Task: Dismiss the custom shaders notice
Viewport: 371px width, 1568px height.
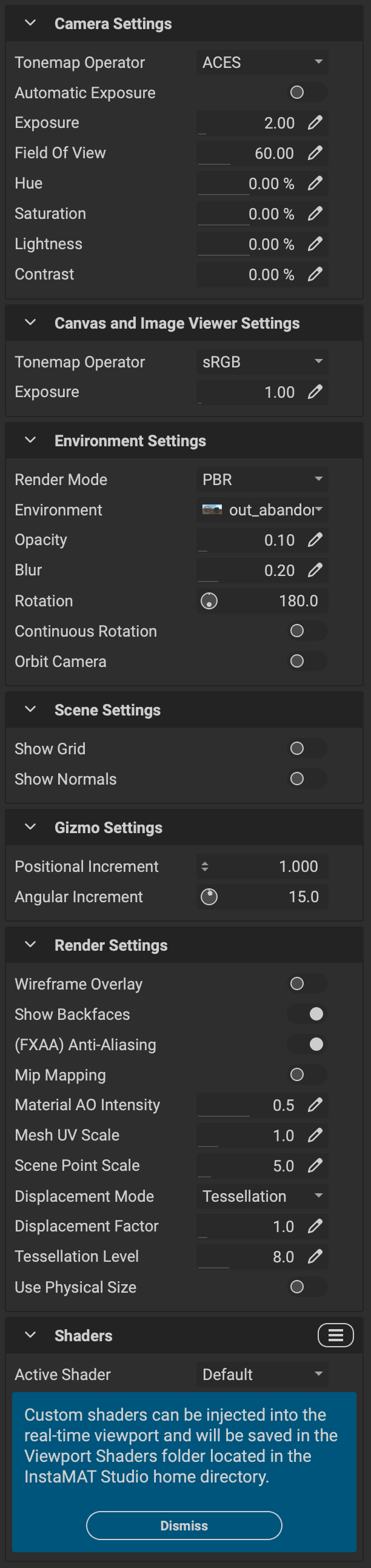Action: point(184,1526)
